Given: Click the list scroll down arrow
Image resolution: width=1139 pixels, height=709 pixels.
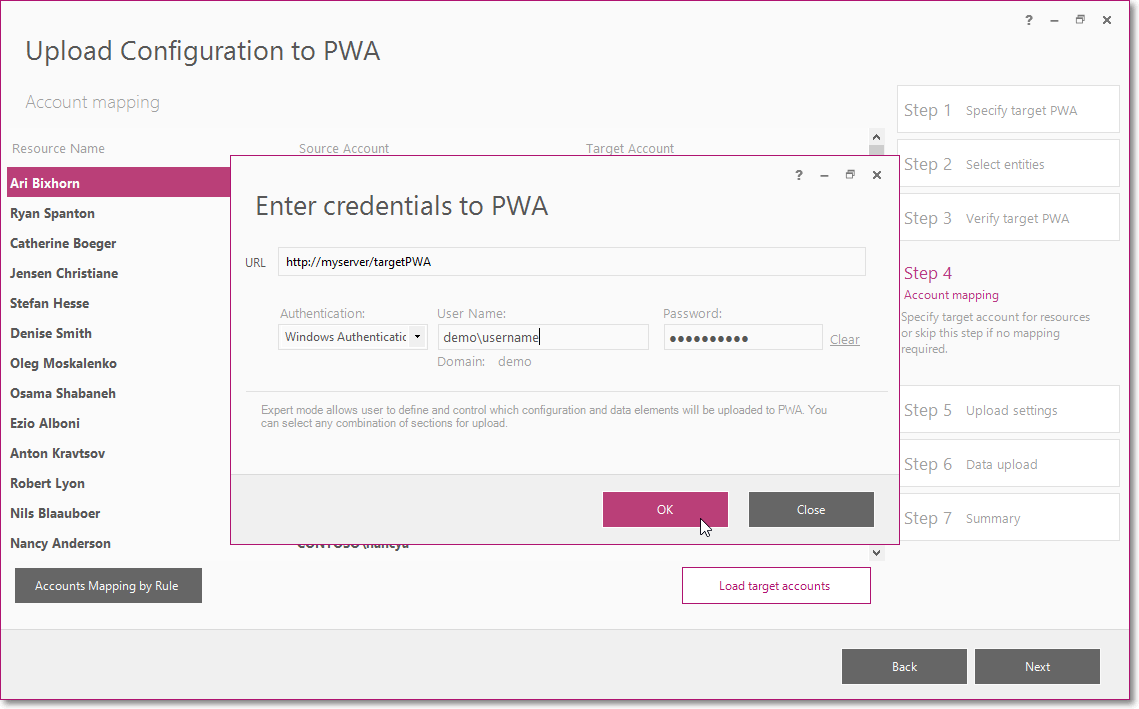Looking at the screenshot, I should coord(876,553).
